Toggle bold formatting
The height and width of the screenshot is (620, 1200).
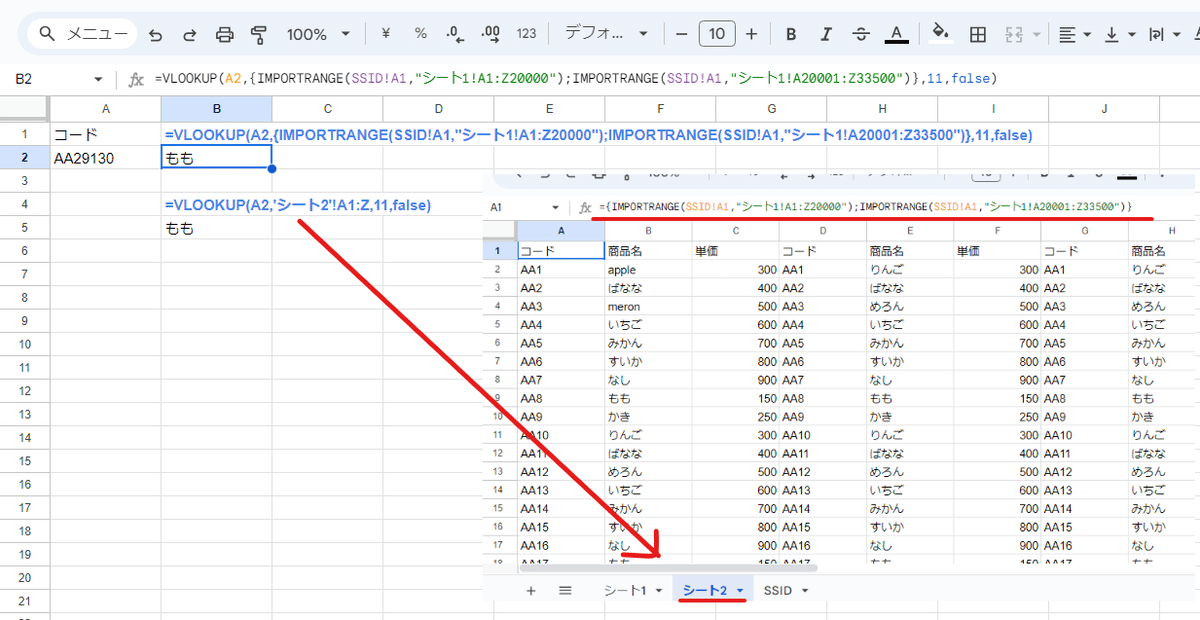[x=791, y=34]
